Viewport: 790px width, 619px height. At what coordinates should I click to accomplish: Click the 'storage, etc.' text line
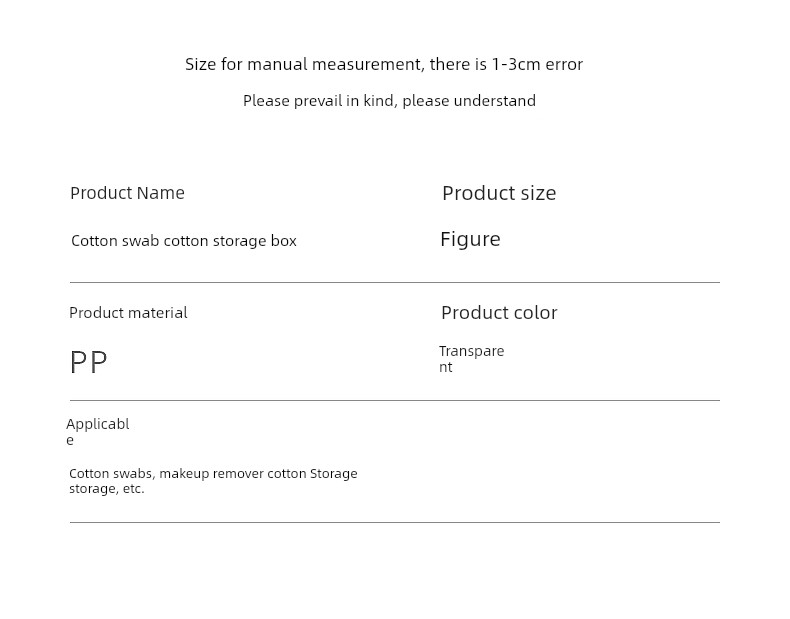pyautogui.click(x=107, y=489)
